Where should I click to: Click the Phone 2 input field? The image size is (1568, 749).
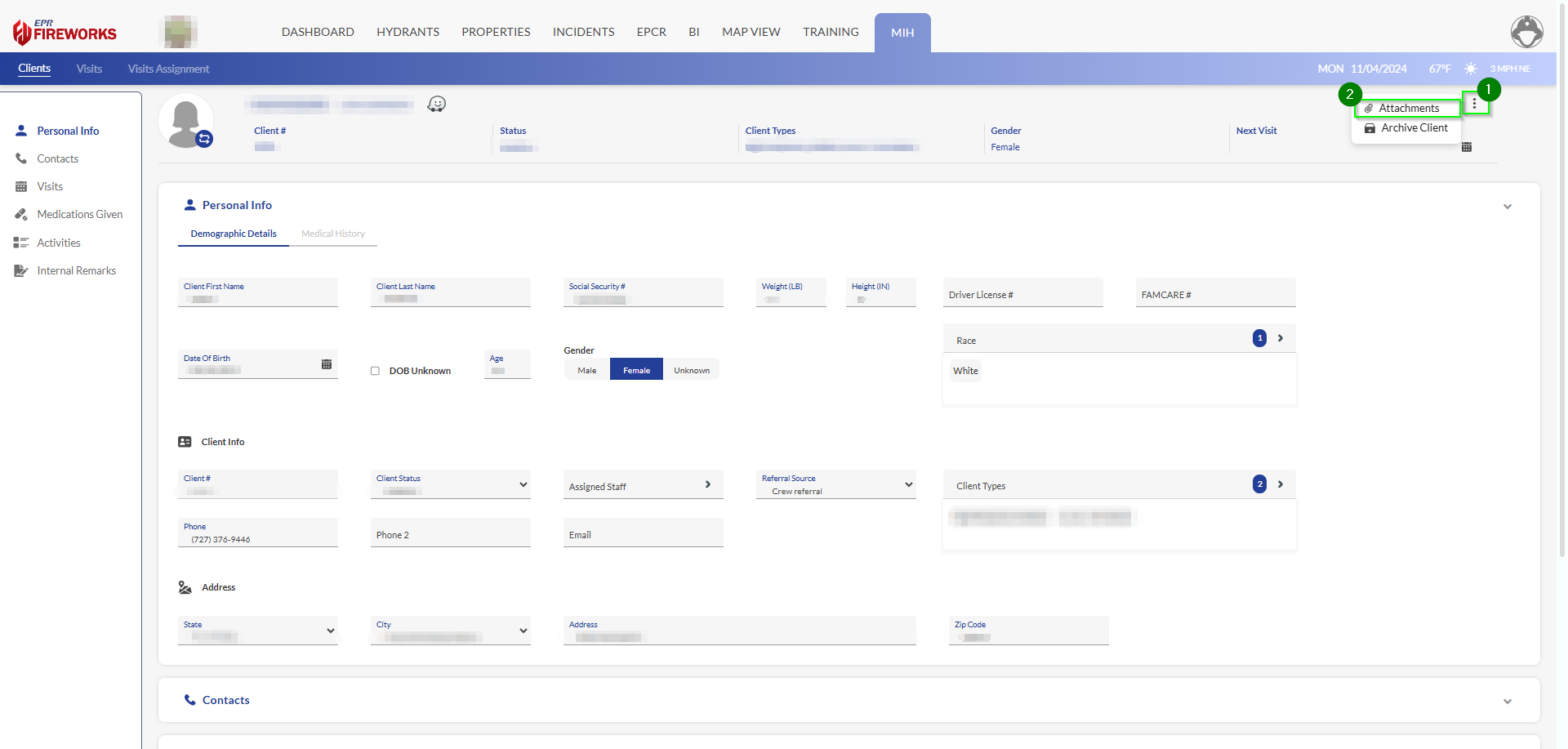450,534
